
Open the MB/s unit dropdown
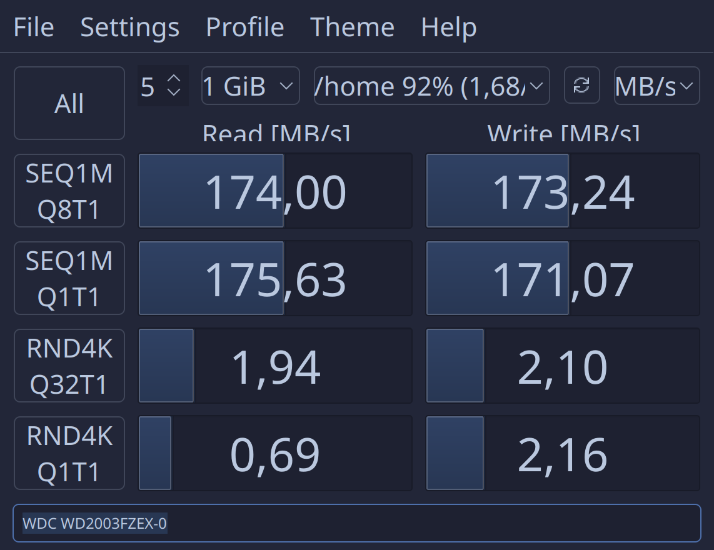pyautogui.click(x=657, y=86)
